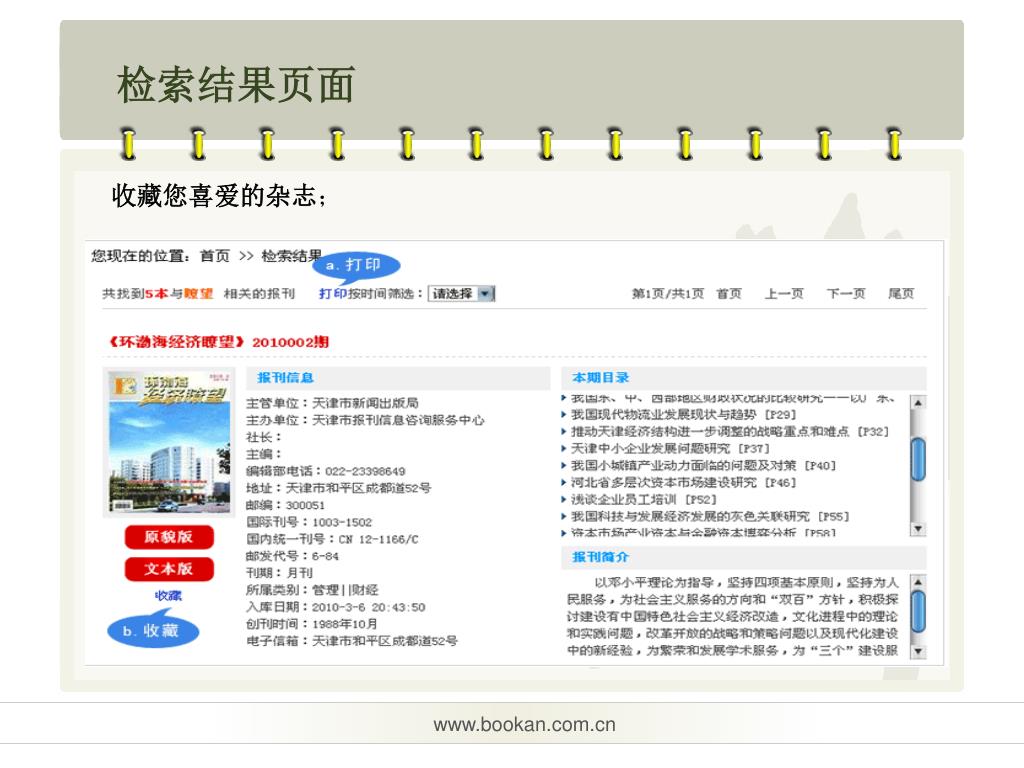Click the text 邮编：300051
The image size is (1024, 768).
285,505
